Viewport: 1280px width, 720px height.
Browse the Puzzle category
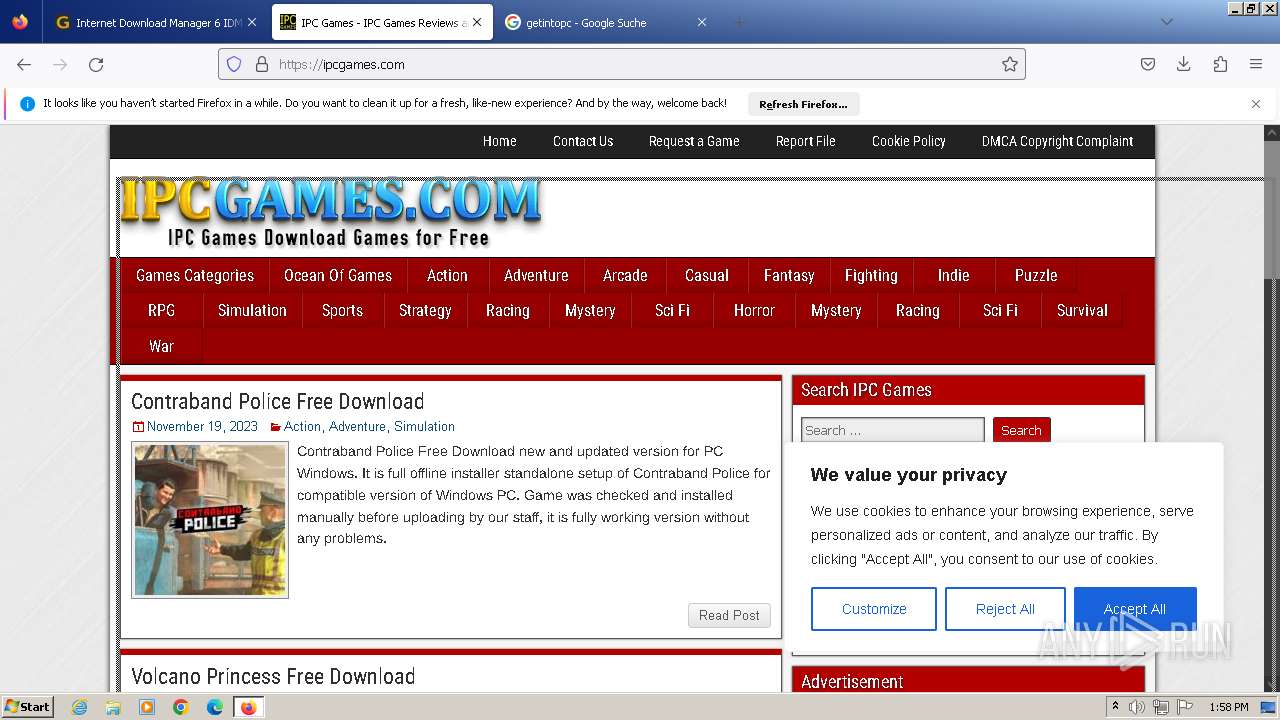click(1036, 275)
